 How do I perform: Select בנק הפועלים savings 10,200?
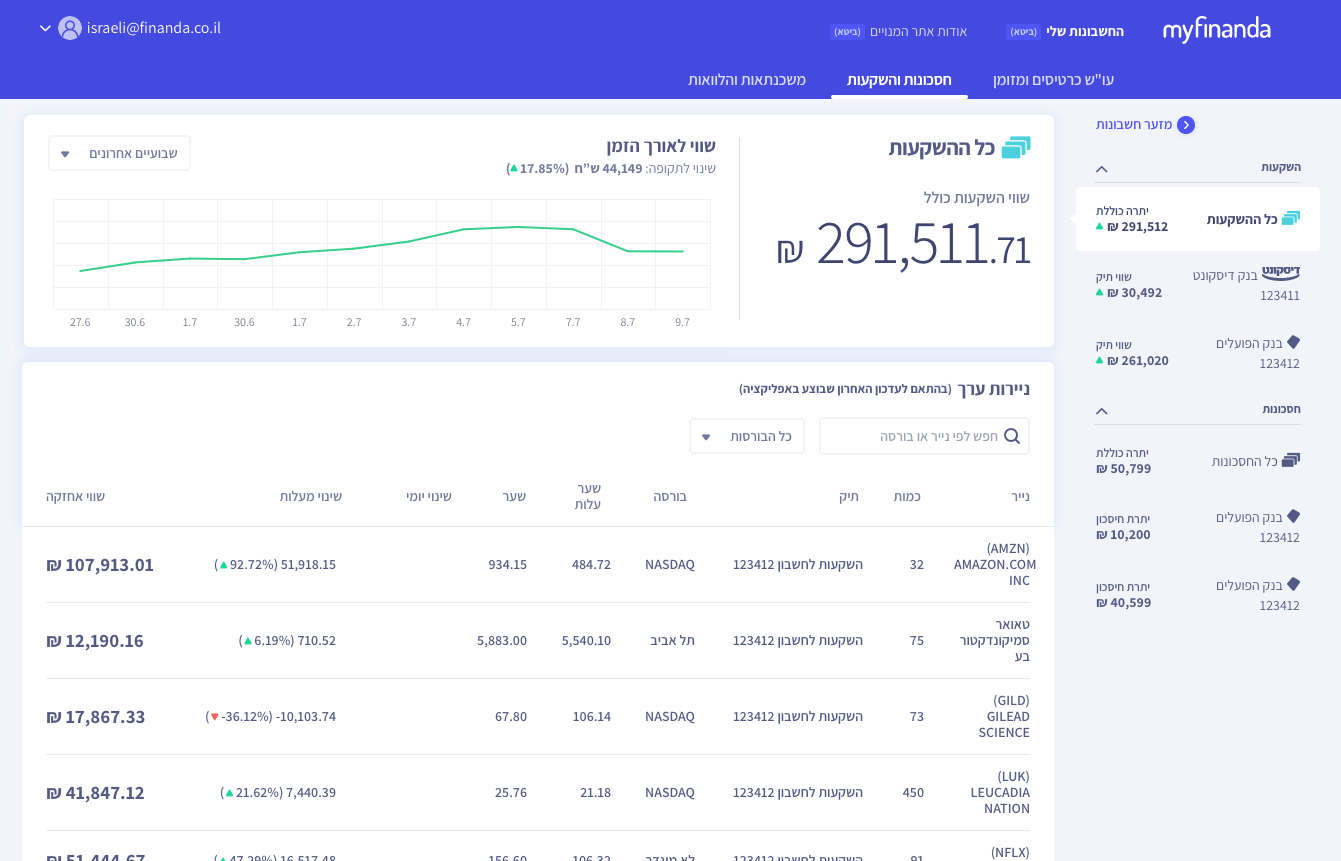pos(1198,526)
